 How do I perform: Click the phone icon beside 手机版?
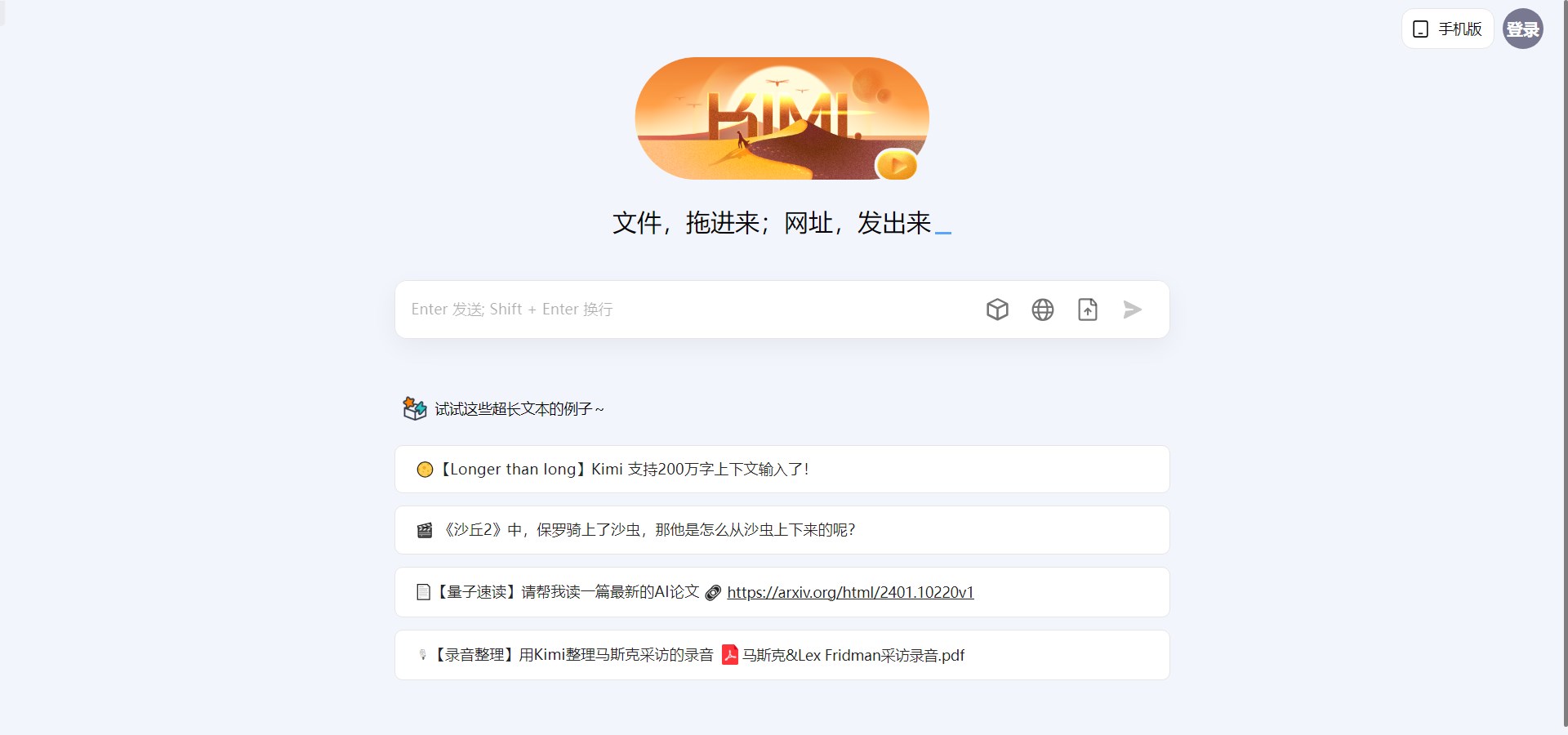click(1421, 29)
